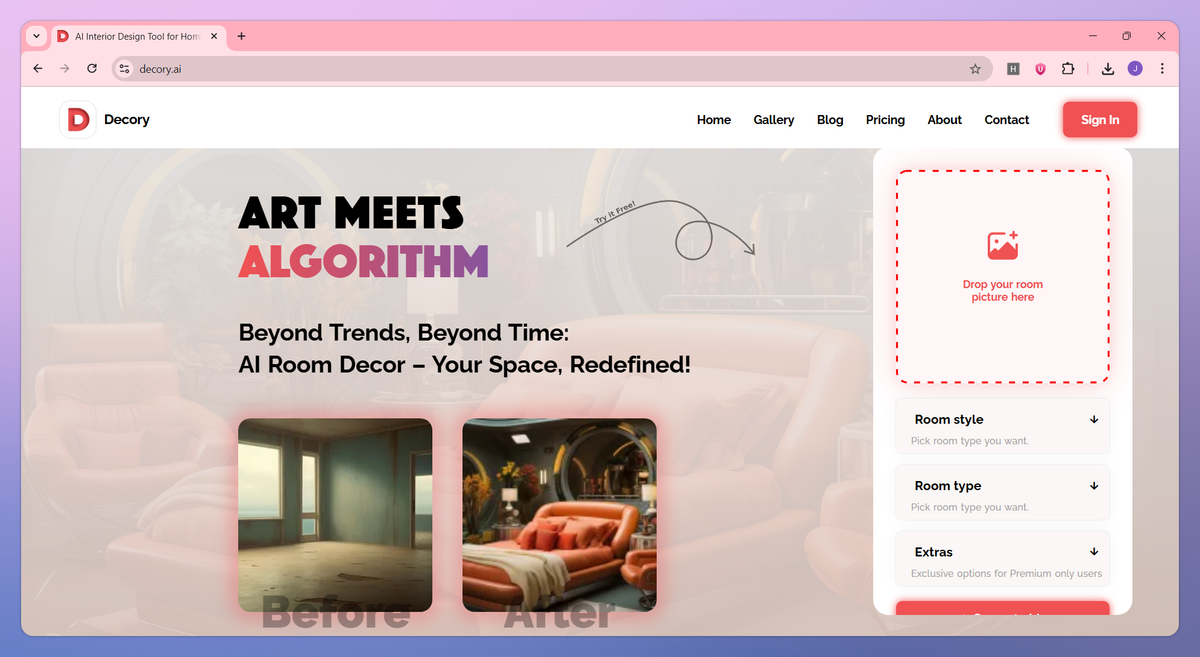Image resolution: width=1200 pixels, height=657 pixels.
Task: Click the red shield extension icon
Action: coord(1041,69)
